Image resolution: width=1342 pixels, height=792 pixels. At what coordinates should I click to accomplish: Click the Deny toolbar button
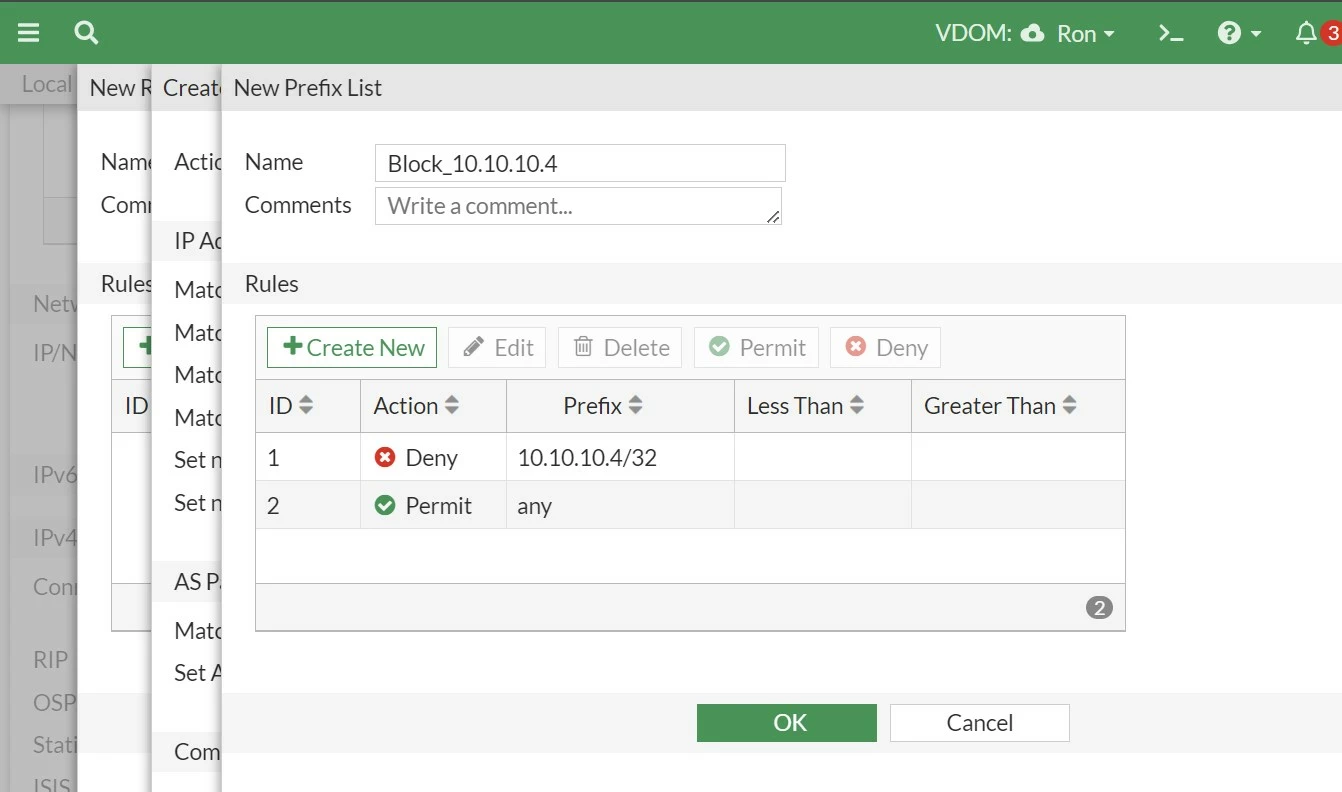pos(885,347)
